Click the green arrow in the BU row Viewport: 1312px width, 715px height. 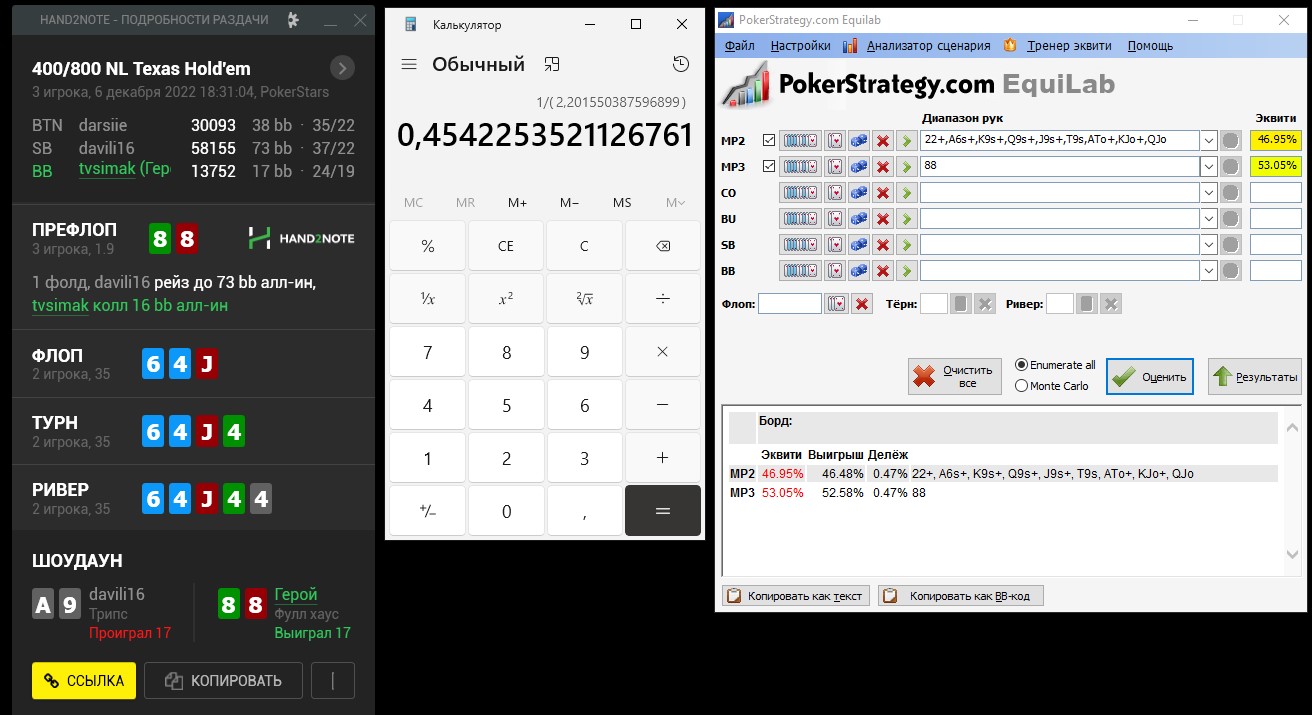coord(906,218)
